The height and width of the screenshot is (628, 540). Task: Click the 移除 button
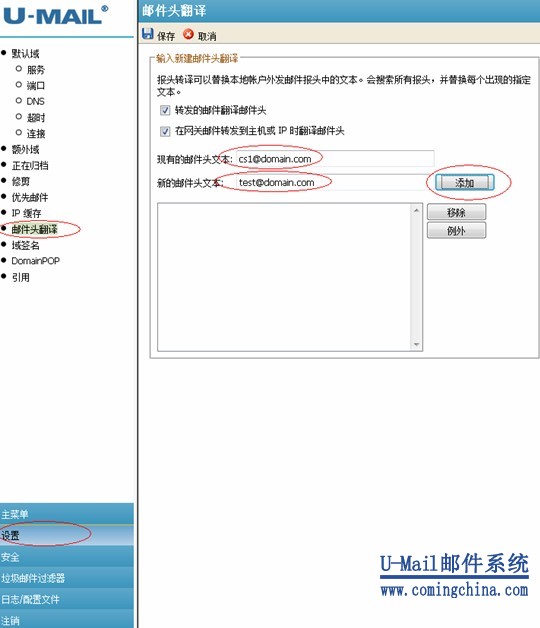pyautogui.click(x=456, y=212)
